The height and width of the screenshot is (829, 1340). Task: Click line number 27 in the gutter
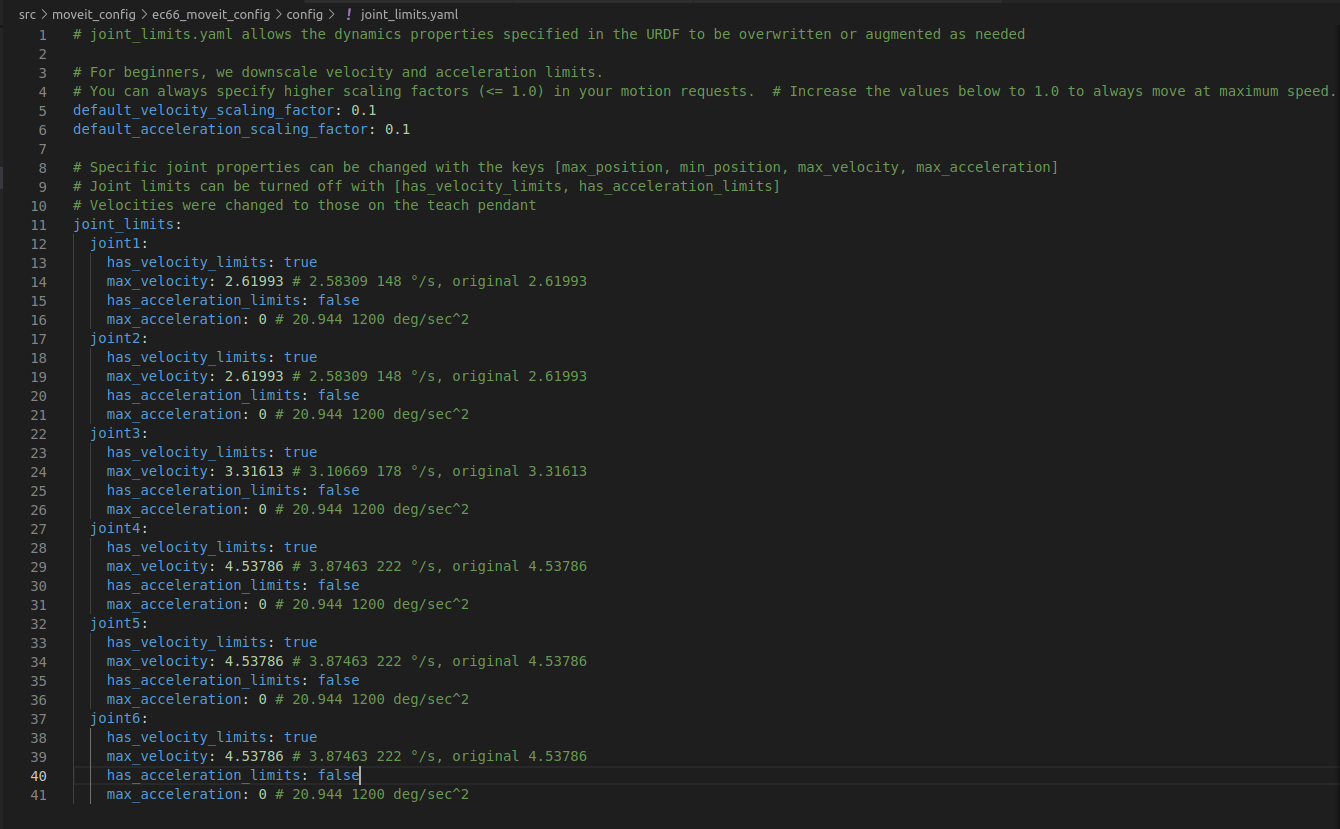39,529
